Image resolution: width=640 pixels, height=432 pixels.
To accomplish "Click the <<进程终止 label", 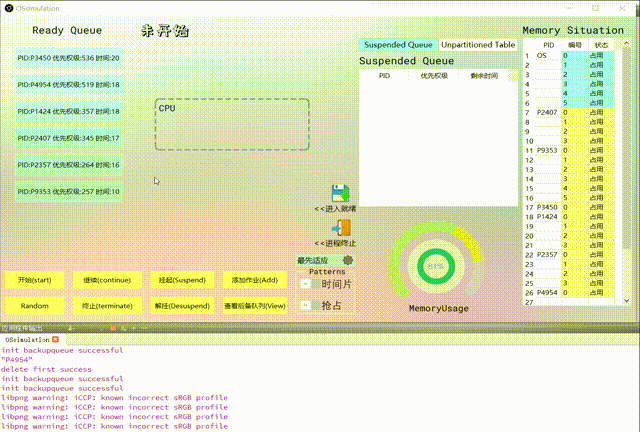I will point(336,243).
